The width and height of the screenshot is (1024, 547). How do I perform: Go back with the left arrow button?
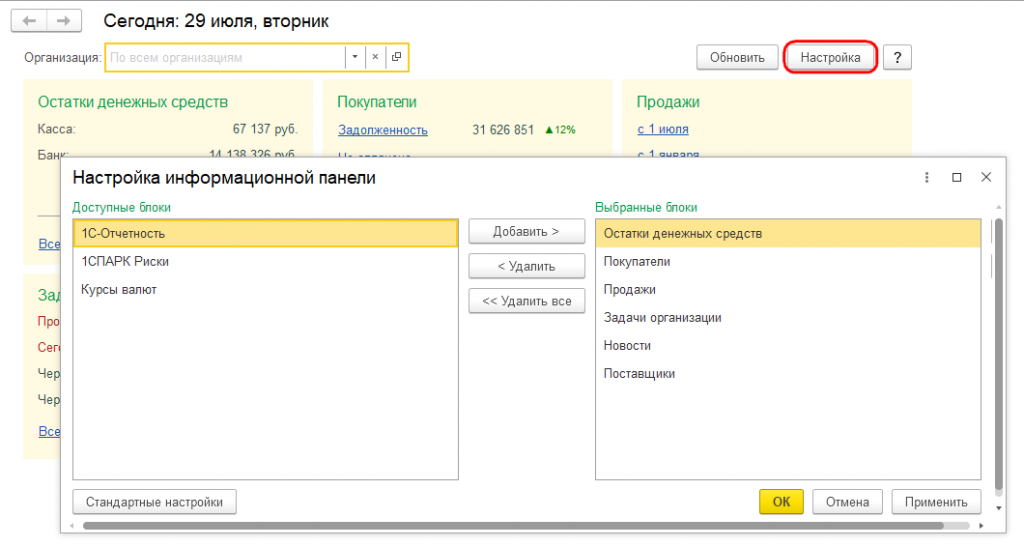pos(29,21)
